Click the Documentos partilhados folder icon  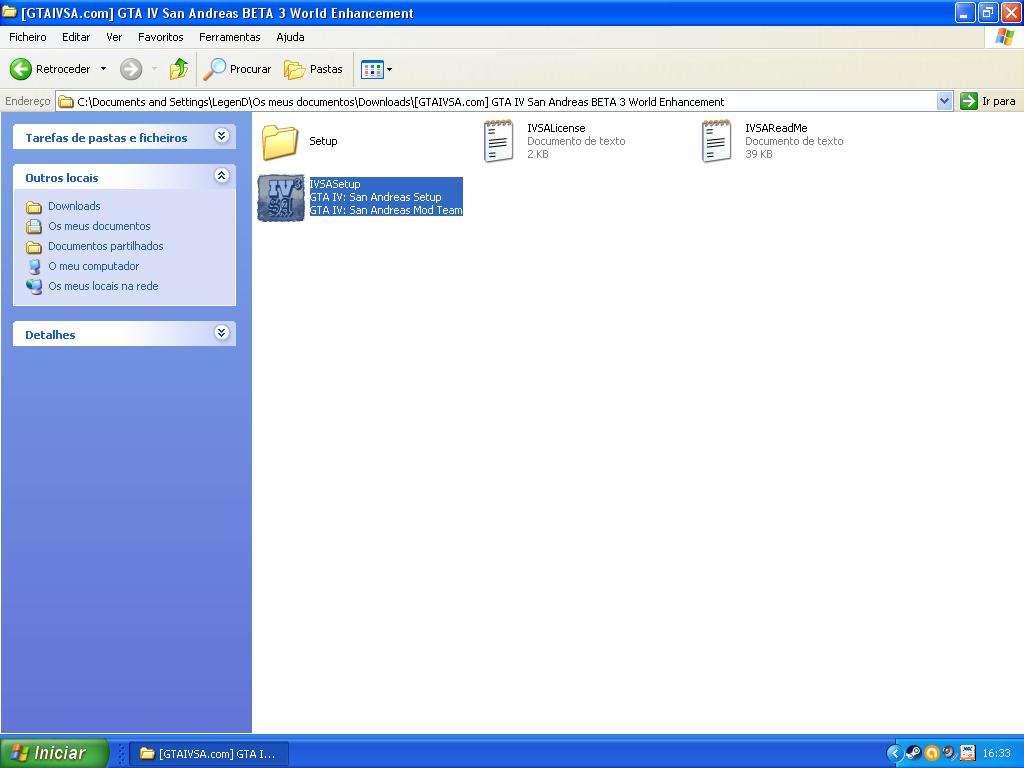tap(34, 247)
